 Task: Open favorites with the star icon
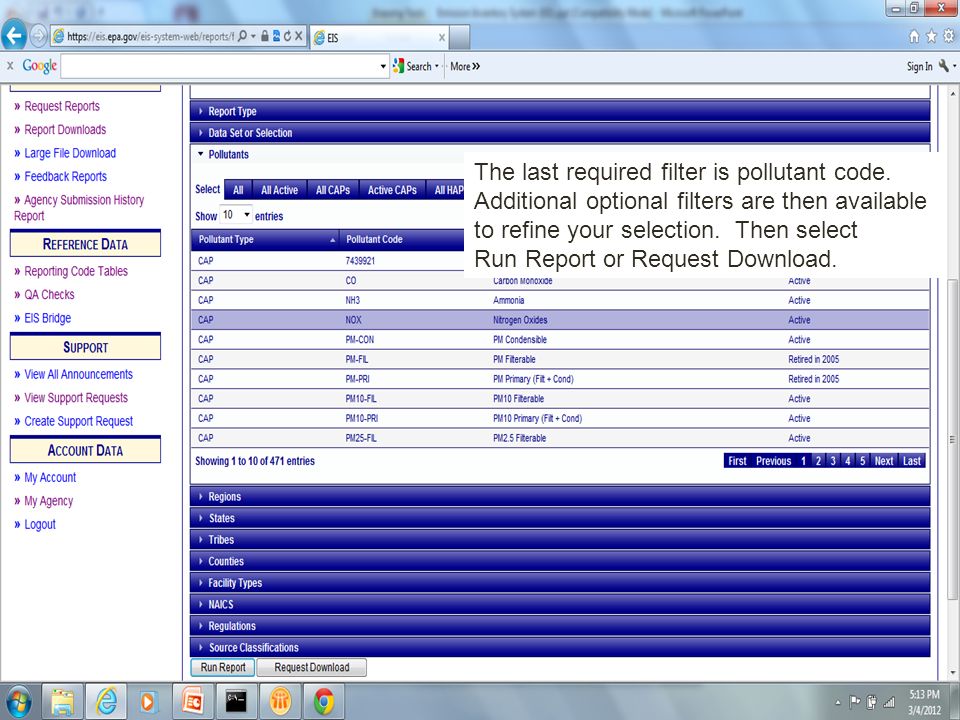click(x=931, y=37)
